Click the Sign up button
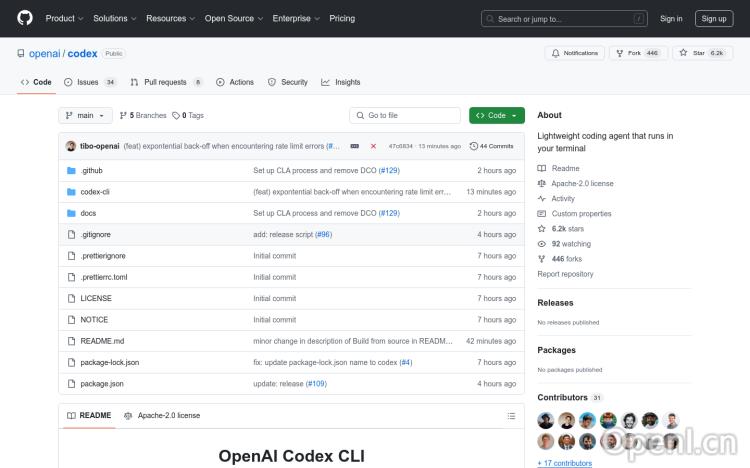Image resolution: width=750 pixels, height=468 pixels. [714, 18]
